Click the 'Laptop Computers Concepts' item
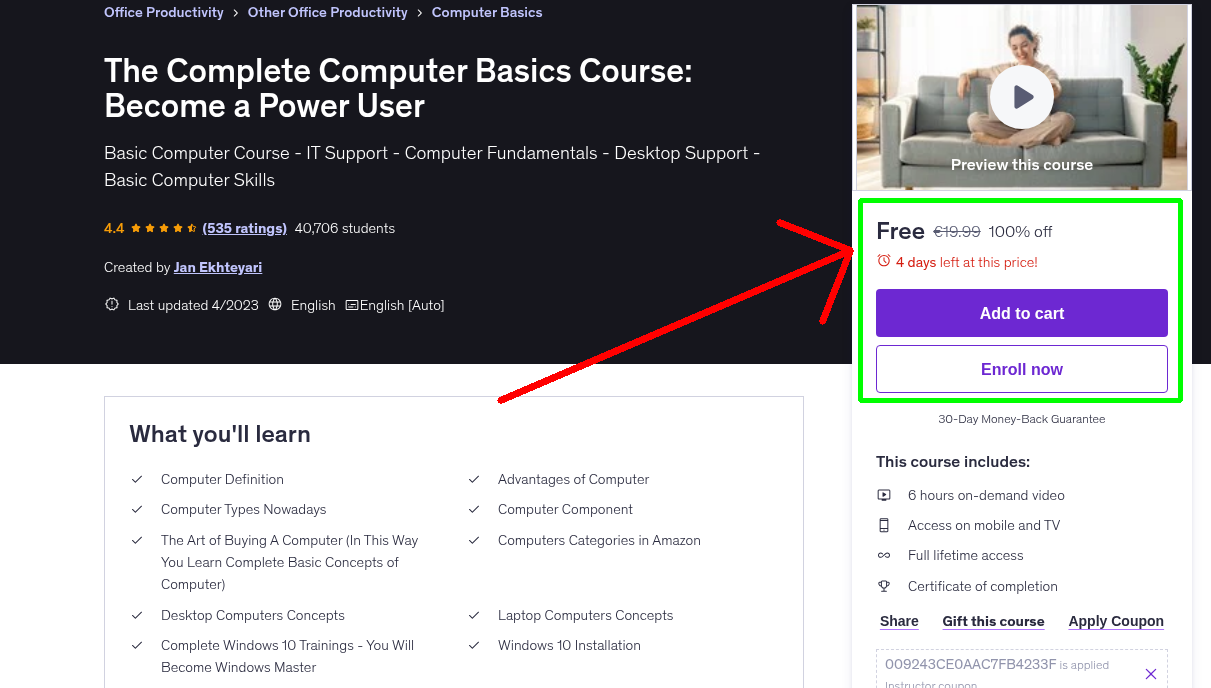1211x688 pixels. (x=585, y=615)
